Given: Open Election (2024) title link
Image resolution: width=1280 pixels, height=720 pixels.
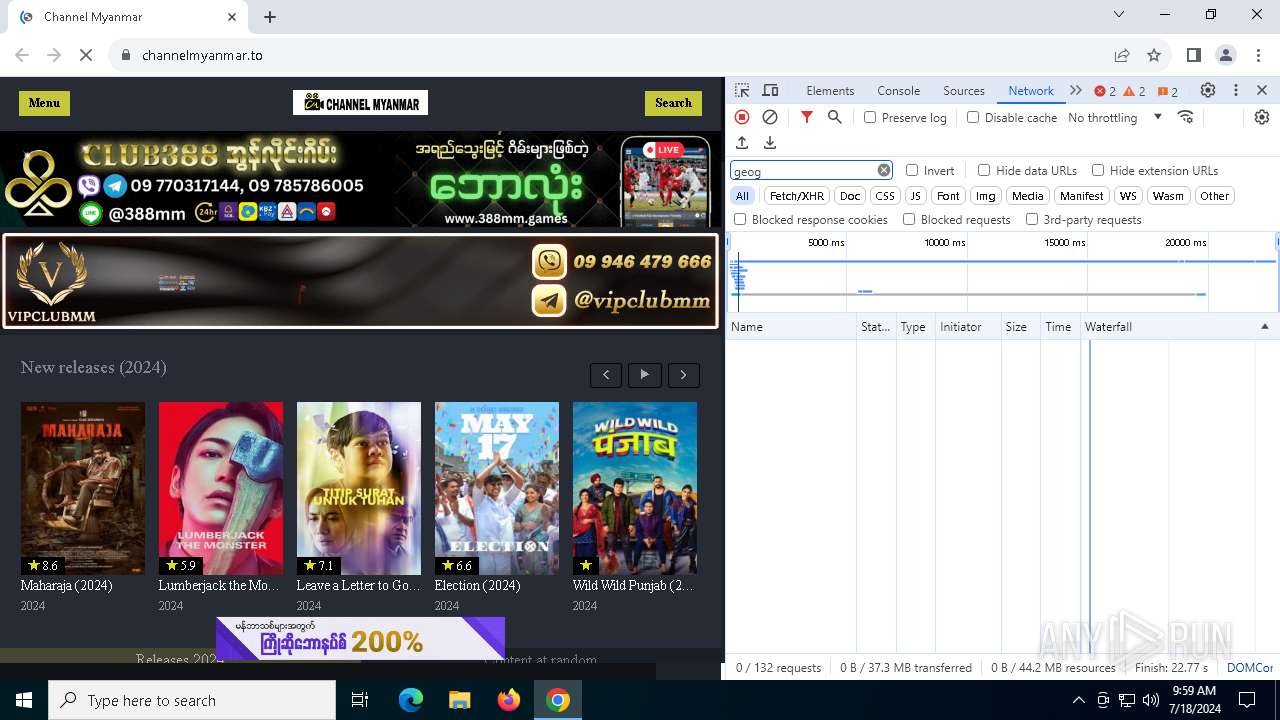Looking at the screenshot, I should point(477,586).
